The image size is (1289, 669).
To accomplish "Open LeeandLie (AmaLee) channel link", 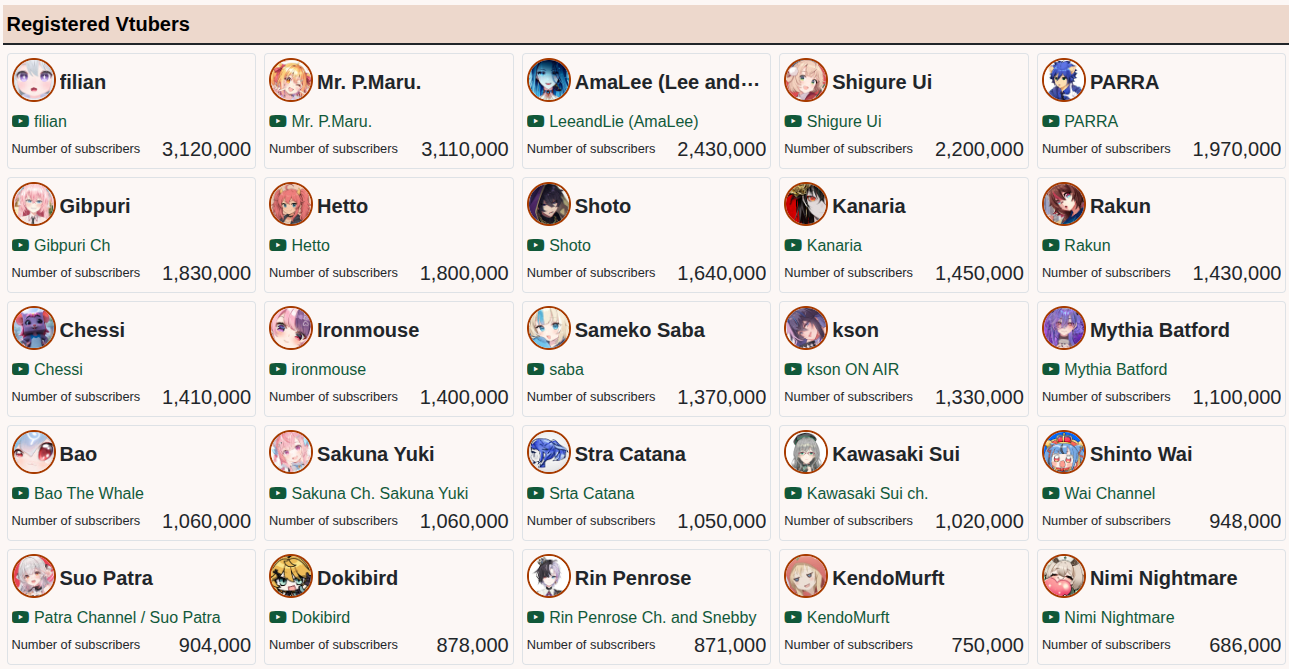I will (623, 121).
